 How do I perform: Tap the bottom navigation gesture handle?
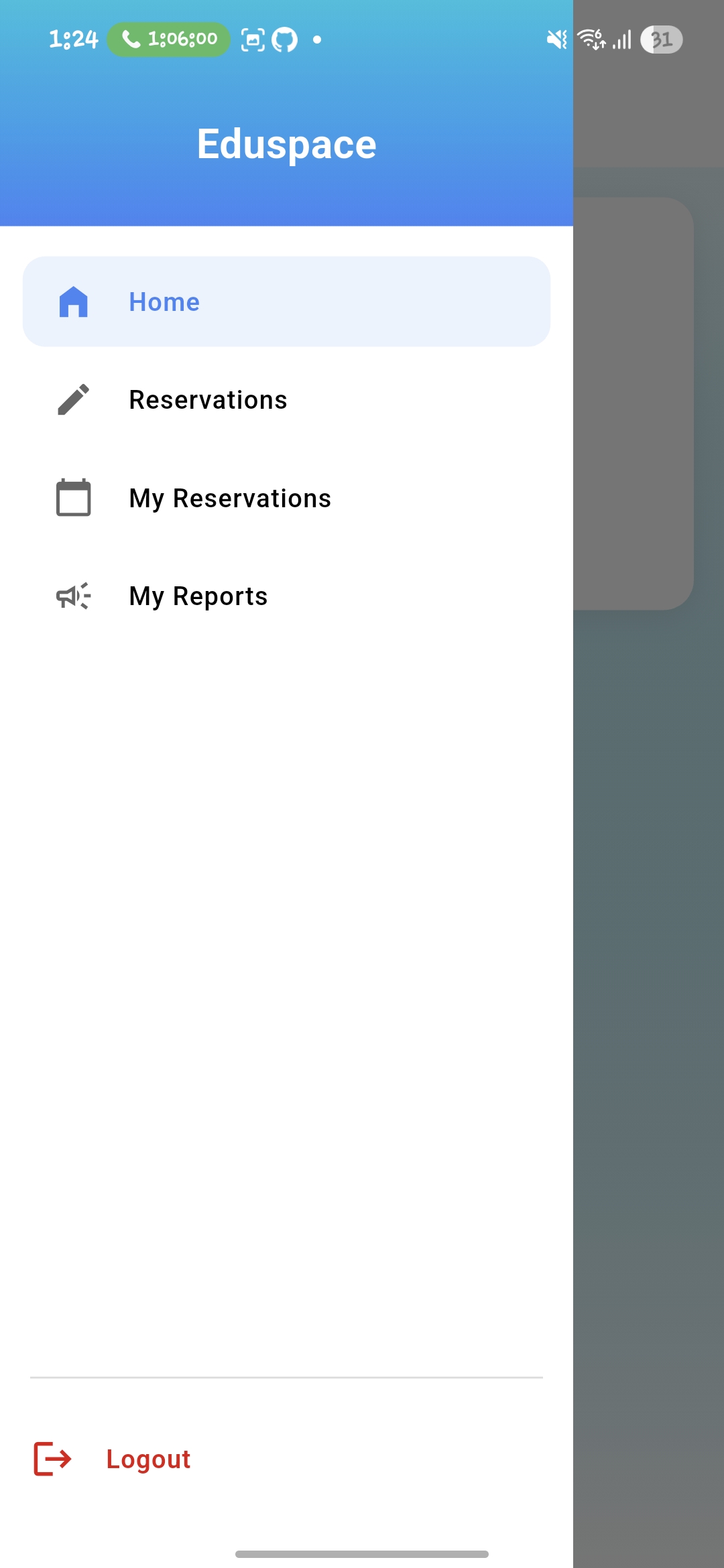(x=362, y=1554)
